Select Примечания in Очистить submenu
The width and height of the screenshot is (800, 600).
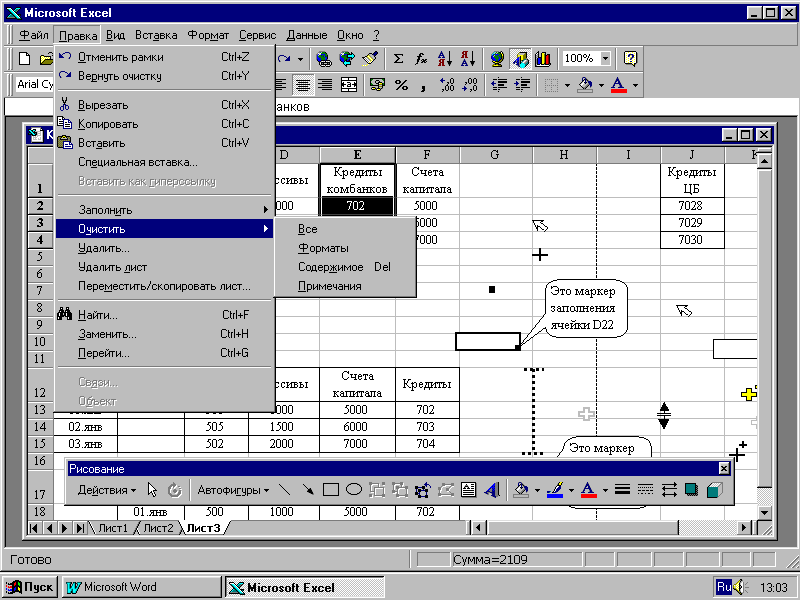point(345,286)
